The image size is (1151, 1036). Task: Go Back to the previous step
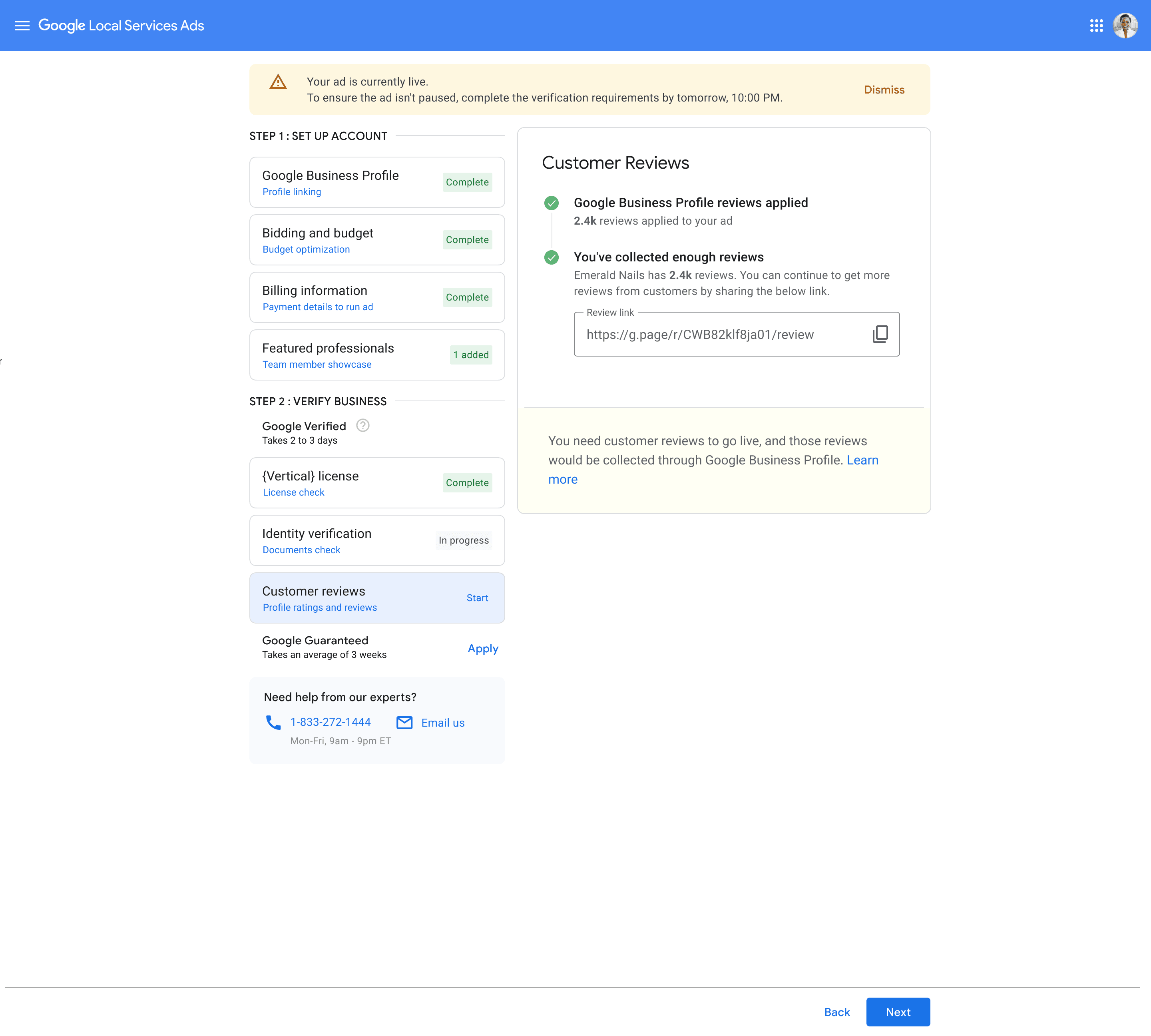[x=837, y=1012]
